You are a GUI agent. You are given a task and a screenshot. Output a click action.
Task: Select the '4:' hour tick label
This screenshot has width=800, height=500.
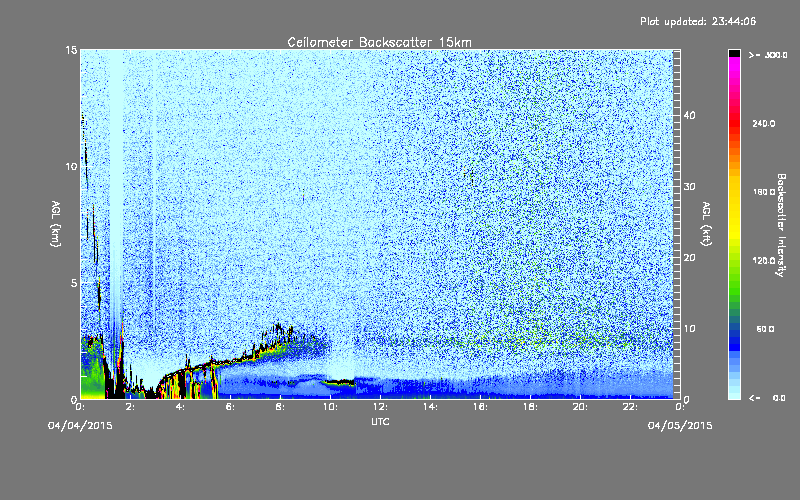180,407
